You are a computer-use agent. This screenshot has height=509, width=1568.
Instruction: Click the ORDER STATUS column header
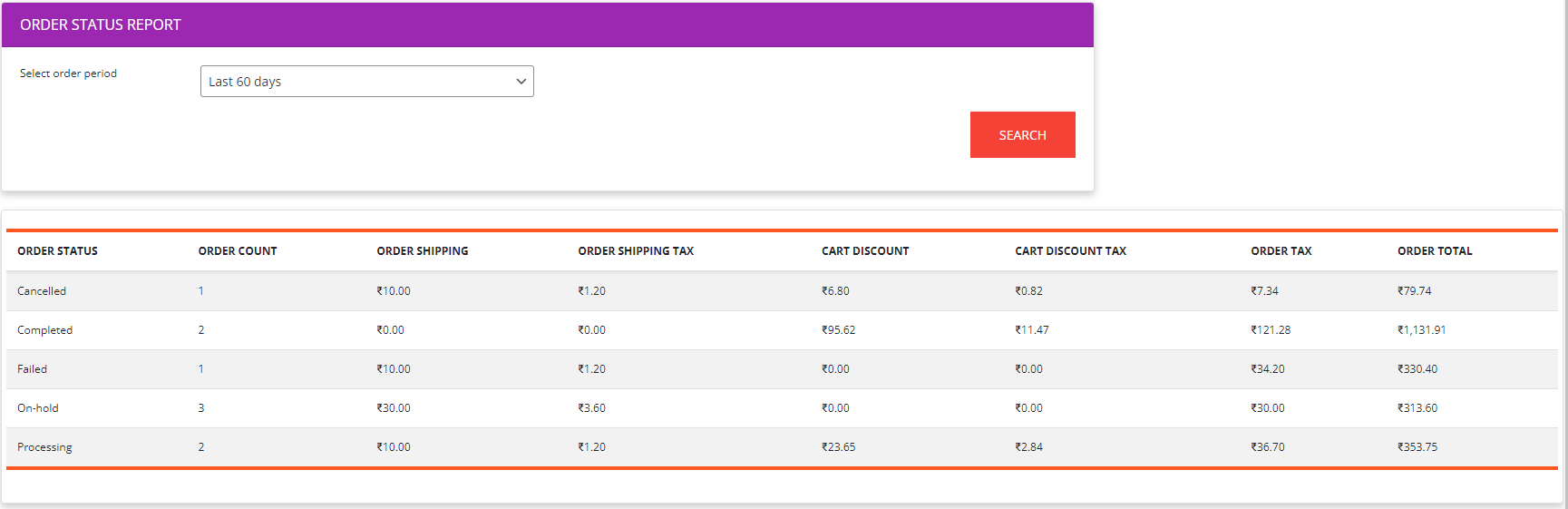point(57,251)
